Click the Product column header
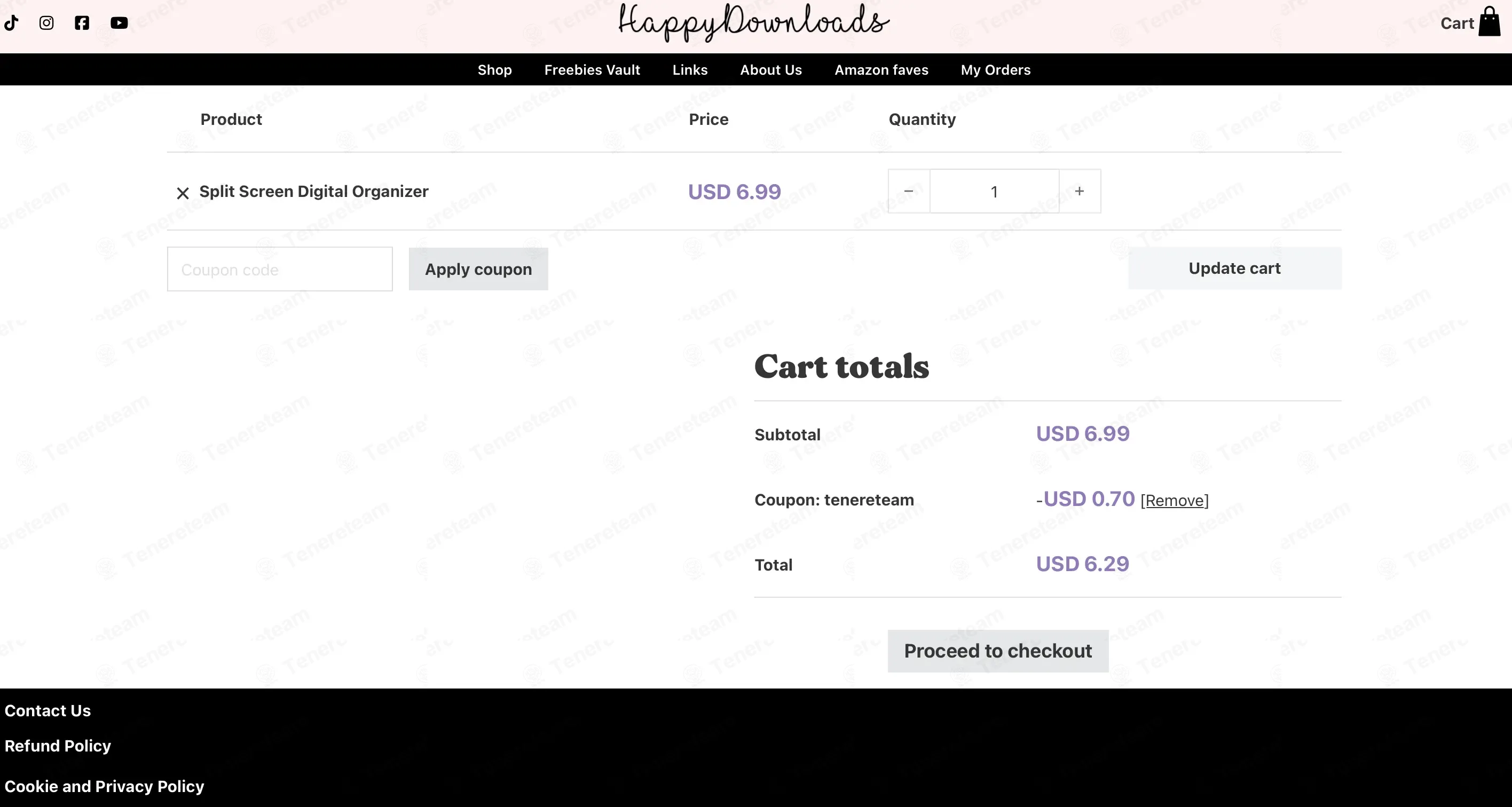1512x807 pixels. pos(231,119)
